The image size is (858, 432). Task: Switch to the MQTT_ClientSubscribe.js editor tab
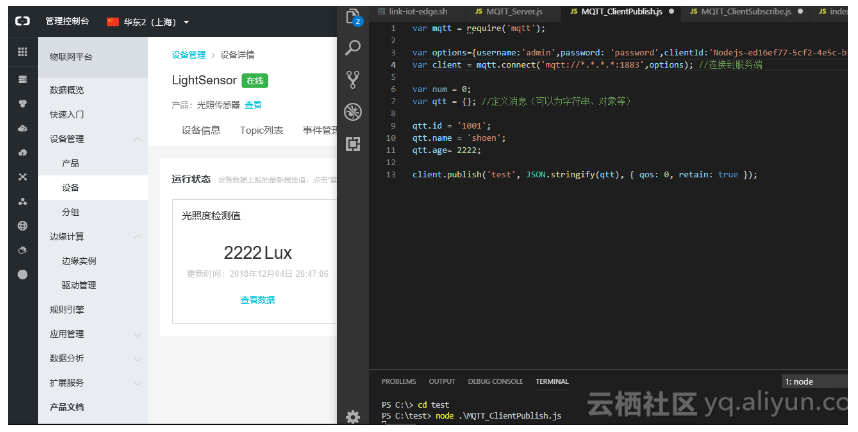coord(746,11)
